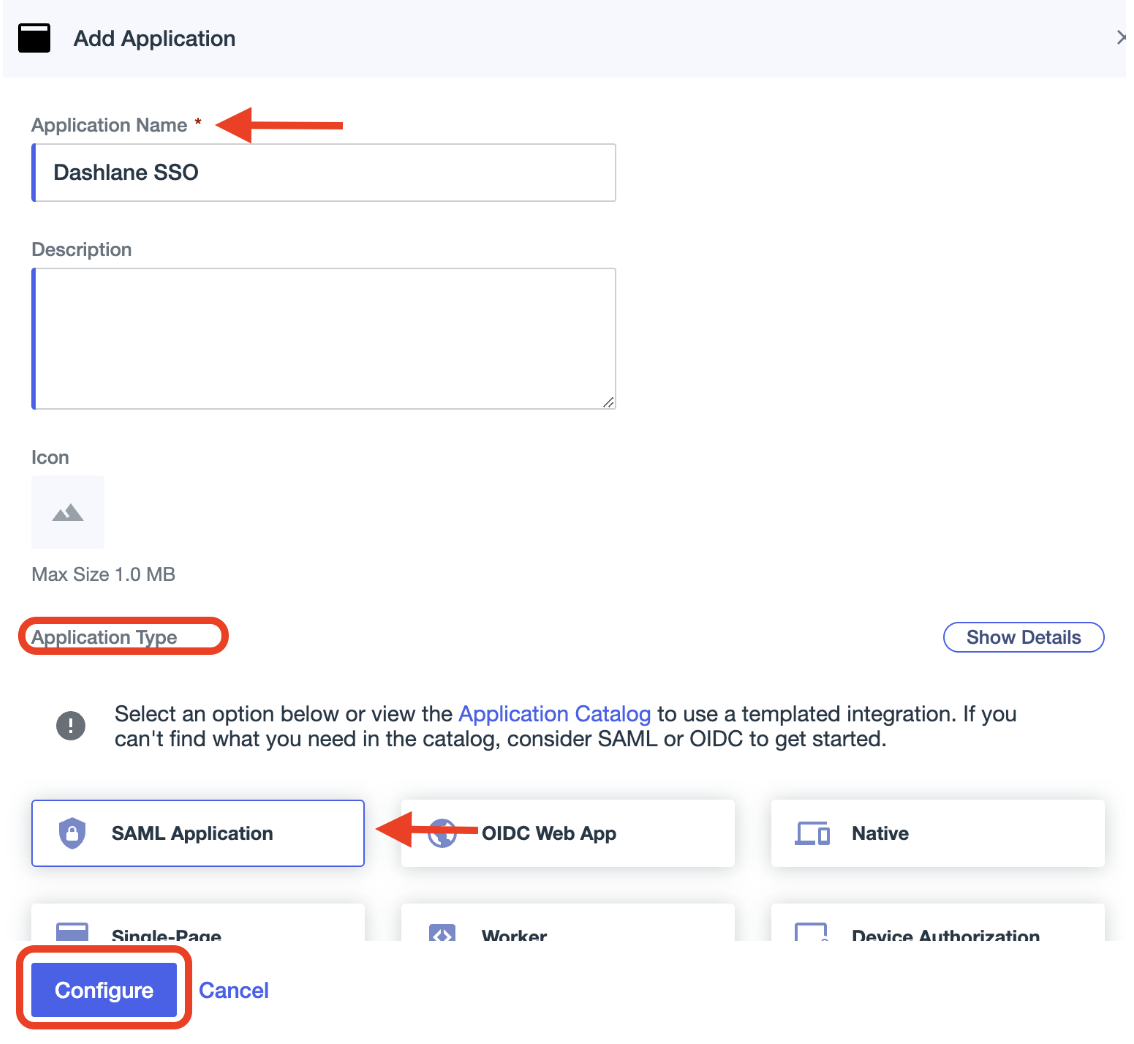Expand application types with Show Details

[x=1023, y=637]
